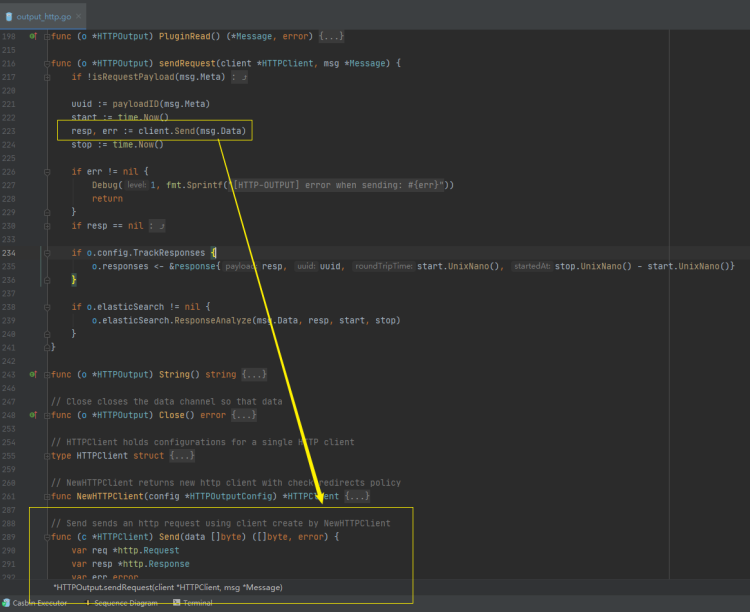Collapse the sendRequest function at line 216
The height and width of the screenshot is (612, 750).
point(47,64)
